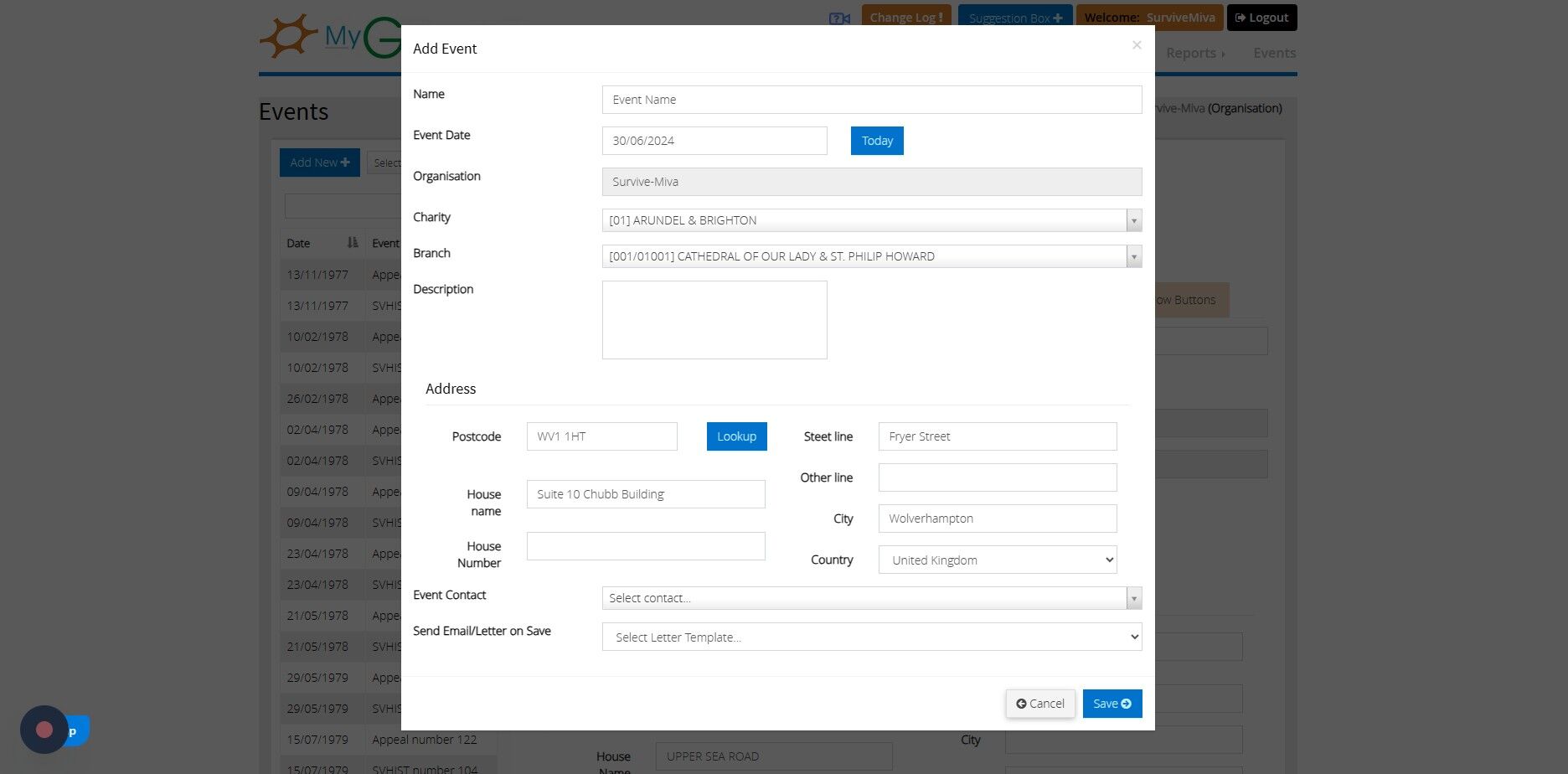Click the MyG sun logo icon

(x=288, y=36)
